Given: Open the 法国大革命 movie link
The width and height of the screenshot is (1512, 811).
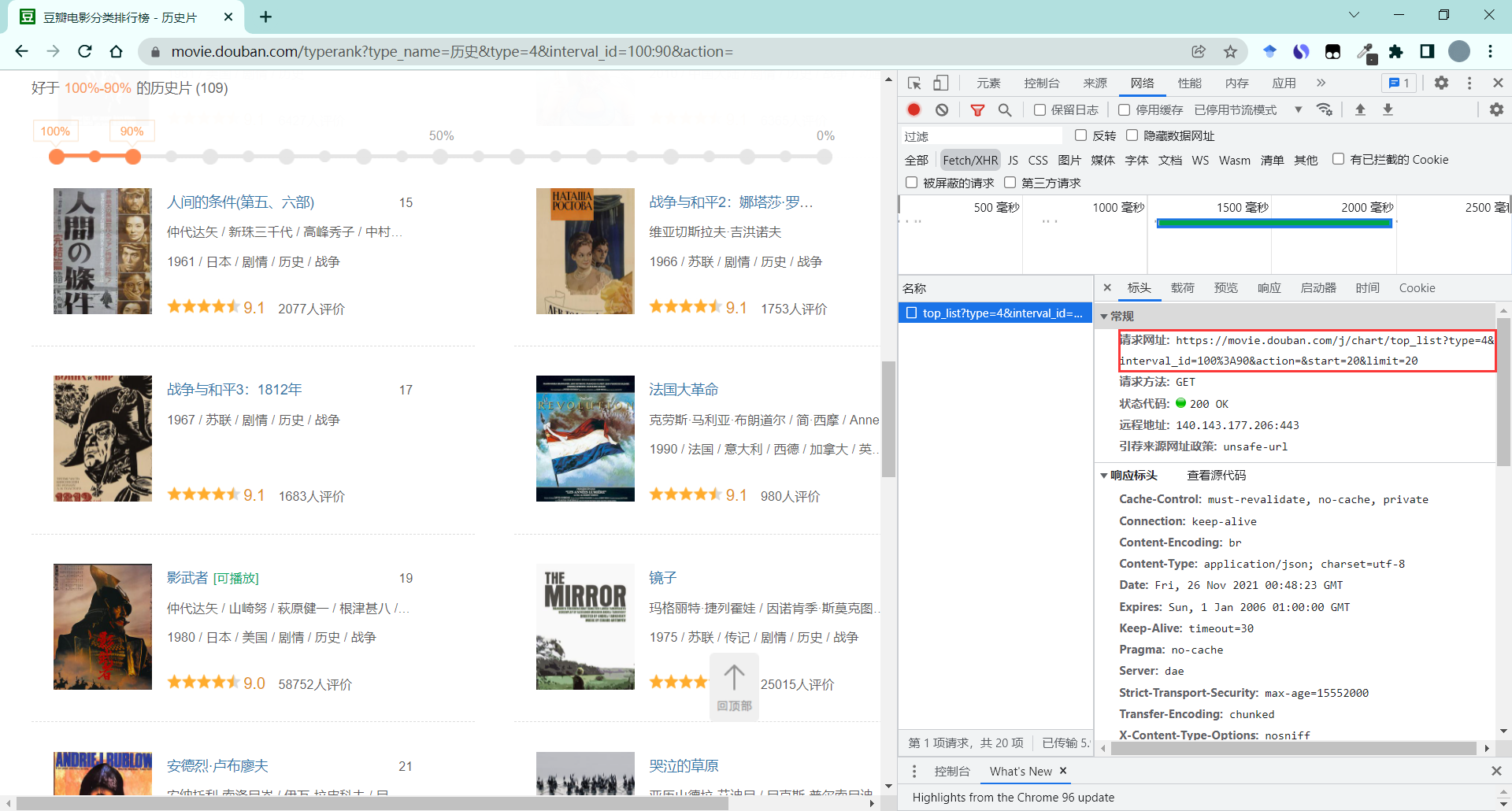Looking at the screenshot, I should [684, 390].
